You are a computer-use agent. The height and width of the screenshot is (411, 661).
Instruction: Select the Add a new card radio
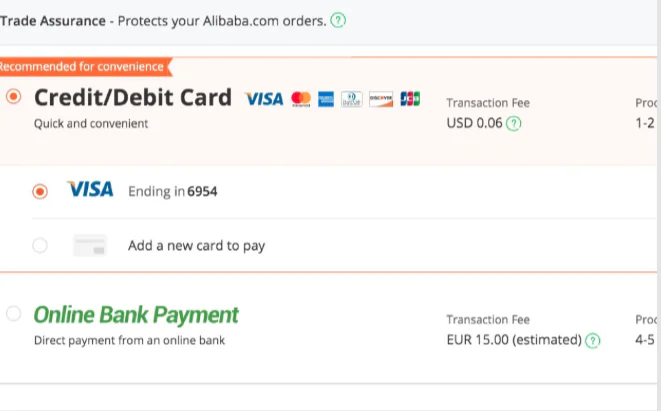click(40, 245)
